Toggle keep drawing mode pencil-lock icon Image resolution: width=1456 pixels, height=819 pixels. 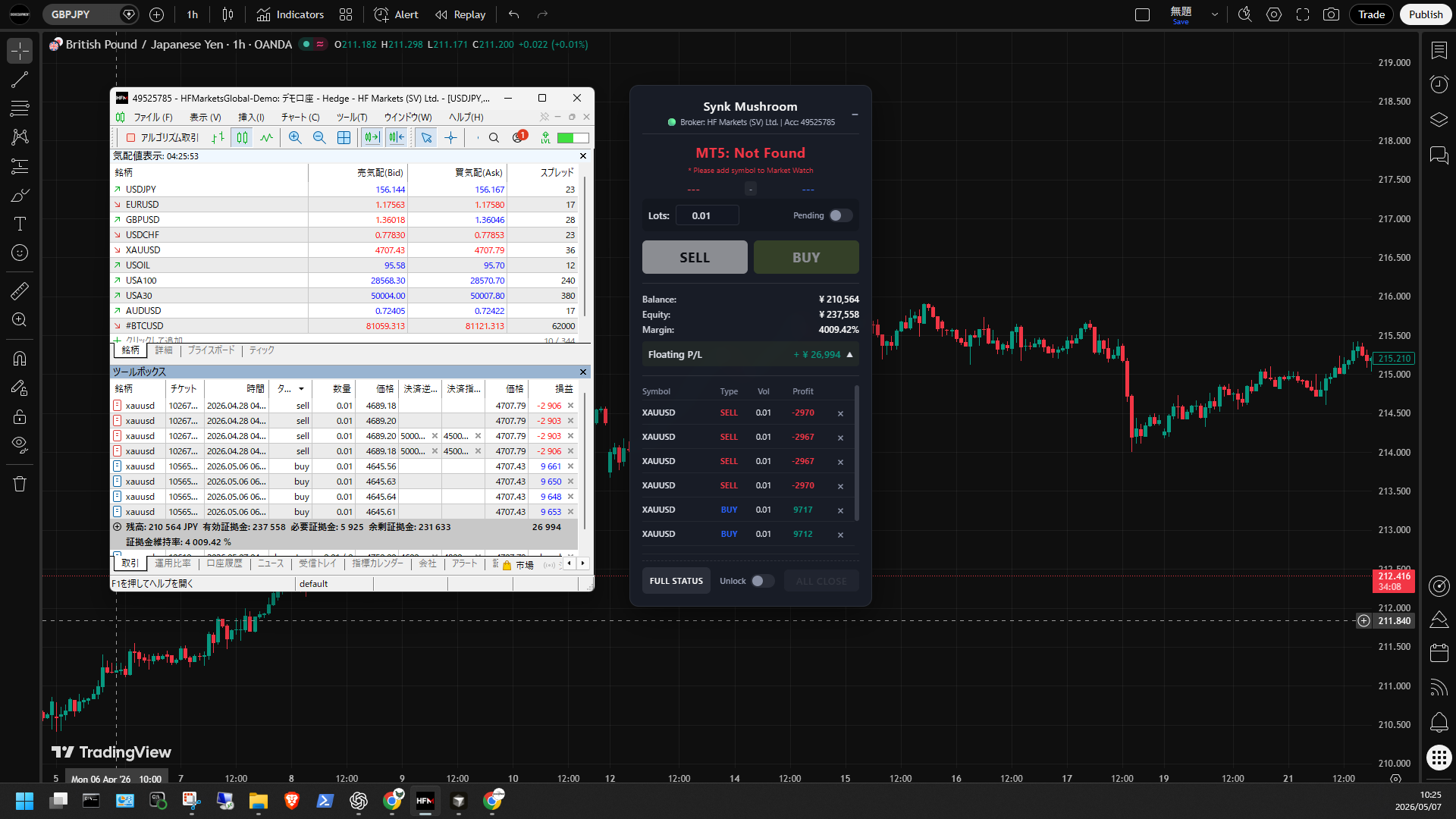pos(20,388)
